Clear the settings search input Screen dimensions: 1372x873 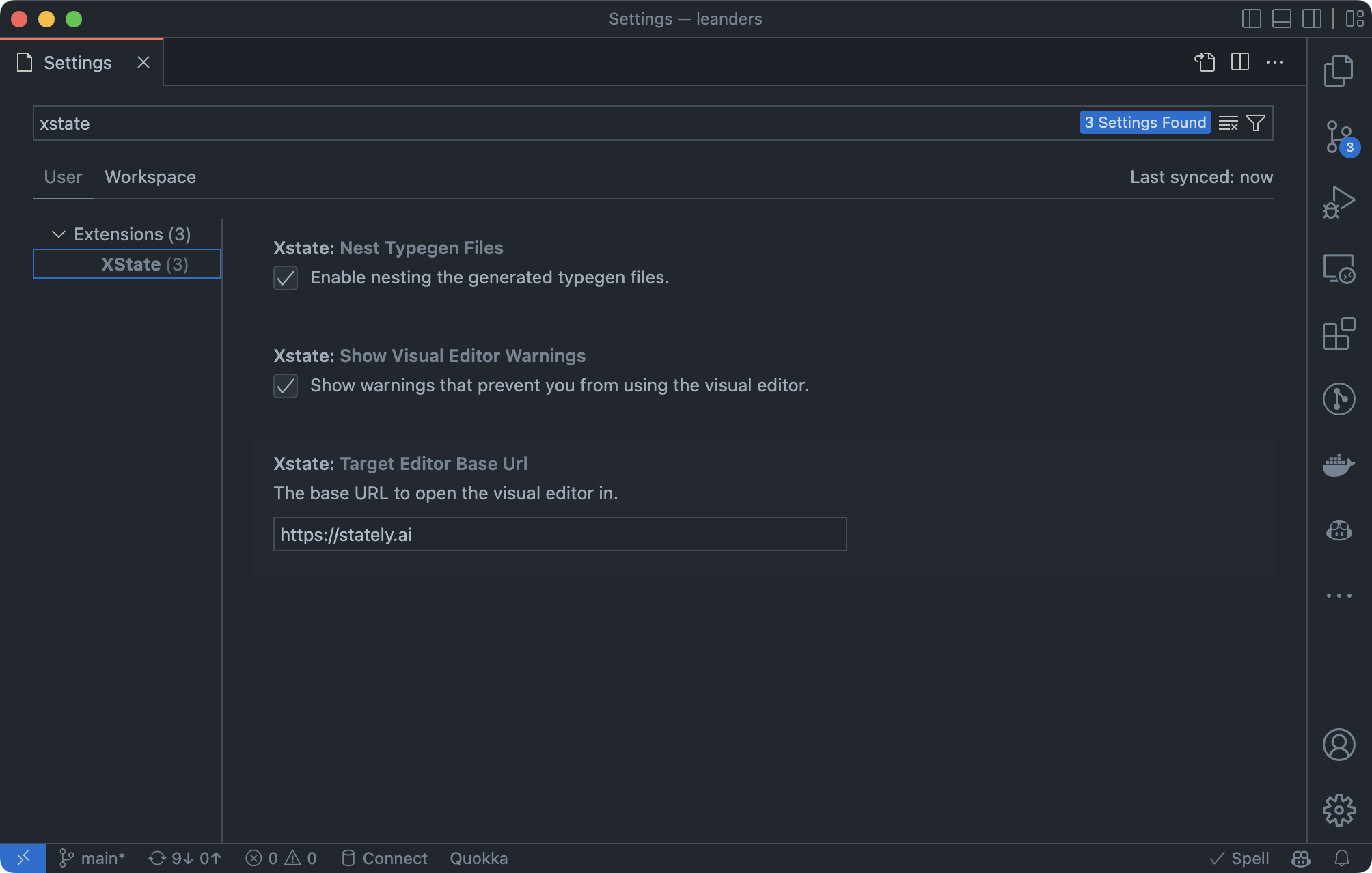coord(1228,123)
